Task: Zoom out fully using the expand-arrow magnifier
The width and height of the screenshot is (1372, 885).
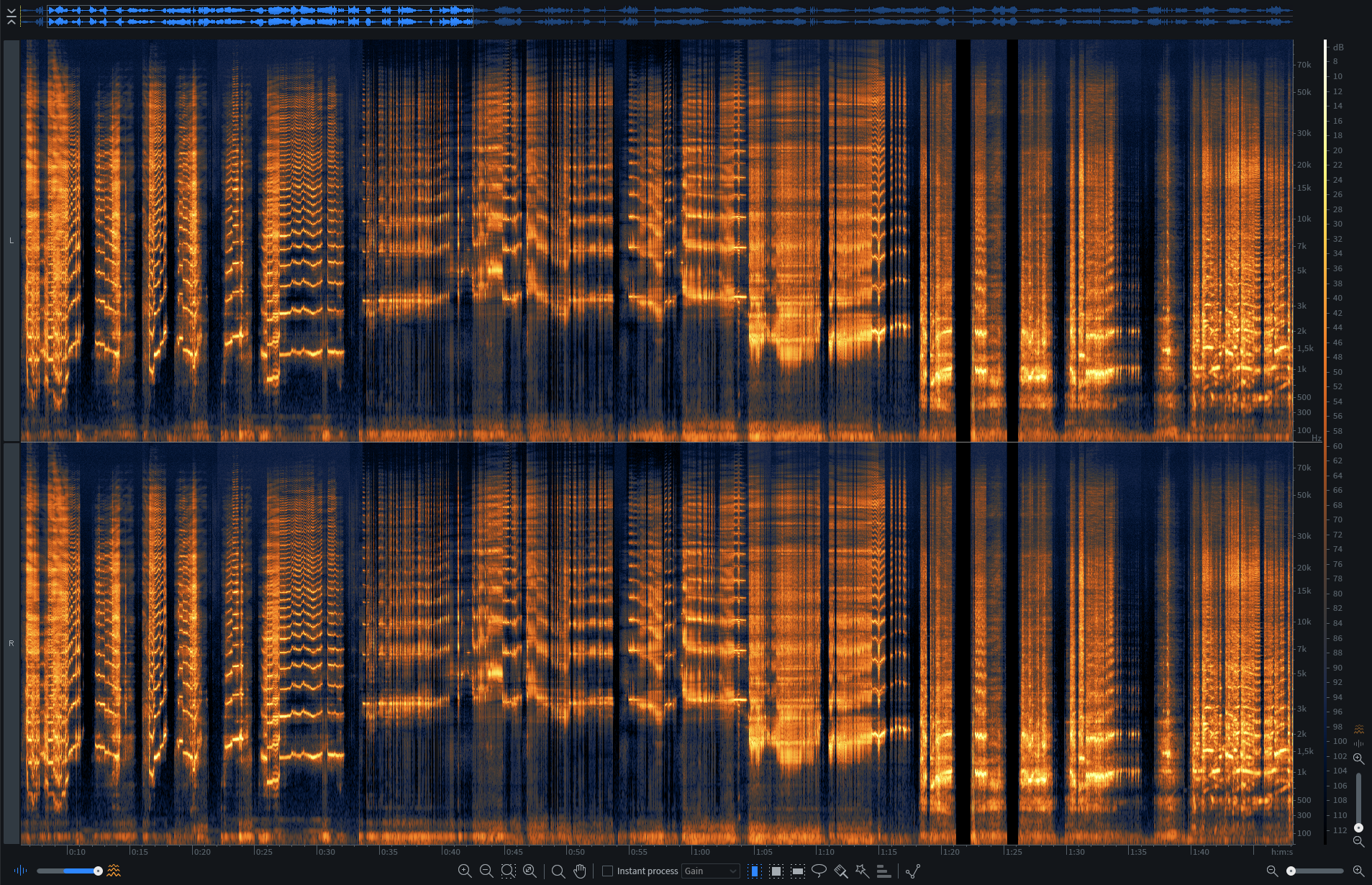Action: (530, 871)
